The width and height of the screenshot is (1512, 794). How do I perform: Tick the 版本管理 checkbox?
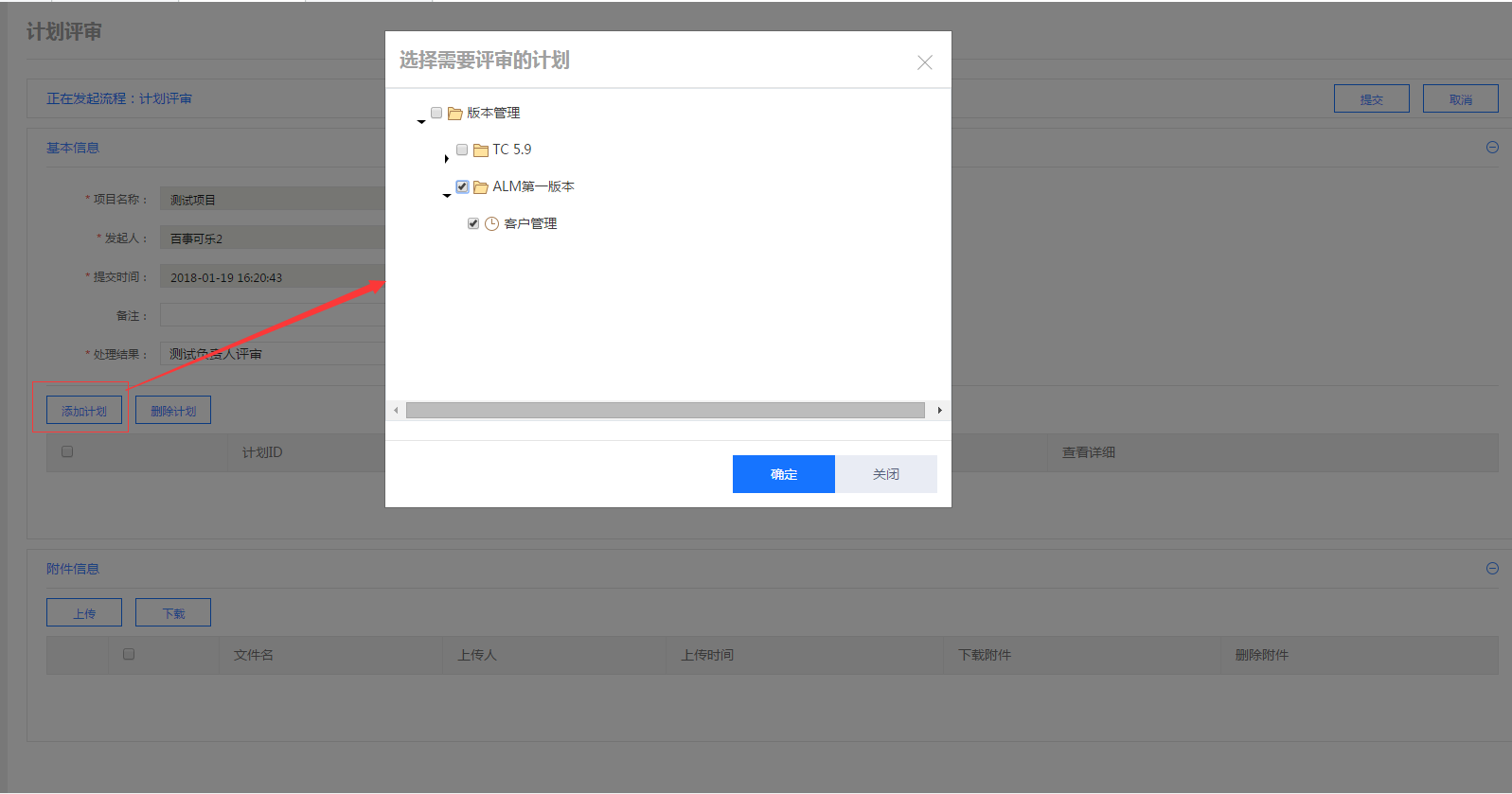[x=436, y=113]
